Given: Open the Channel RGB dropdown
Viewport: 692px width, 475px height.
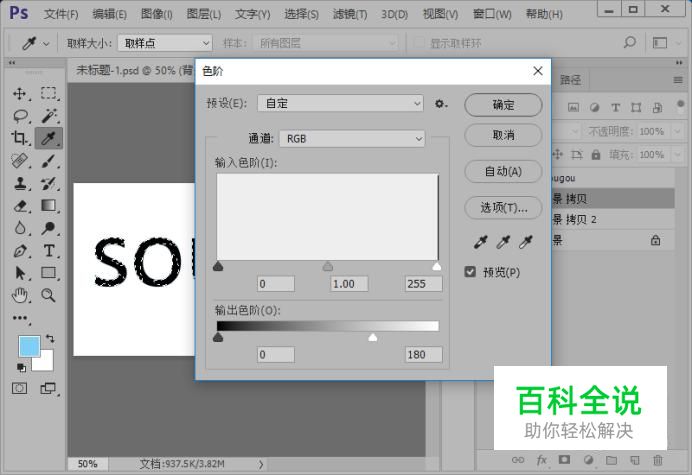Looking at the screenshot, I should (352, 139).
